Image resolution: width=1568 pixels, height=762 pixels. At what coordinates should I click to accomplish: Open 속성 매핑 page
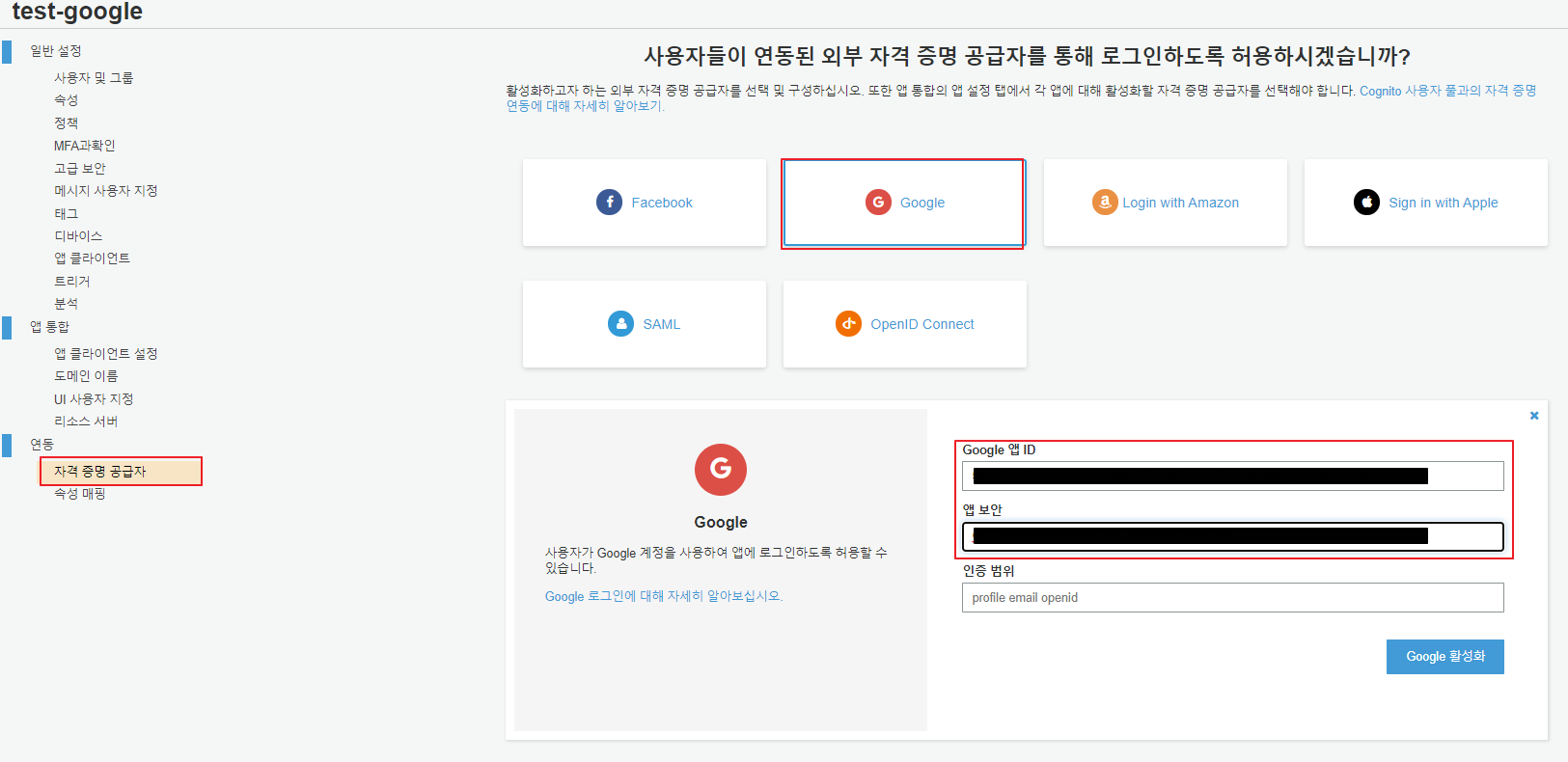point(80,494)
